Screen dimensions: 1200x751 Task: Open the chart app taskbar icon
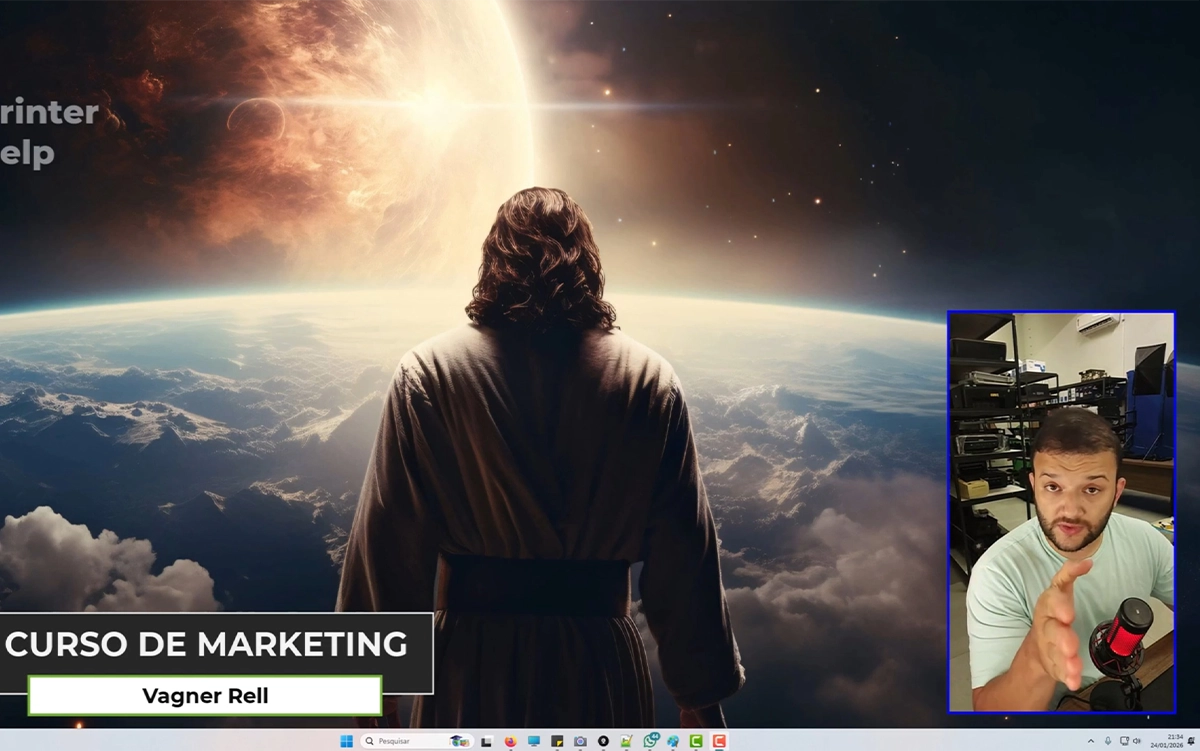click(626, 741)
